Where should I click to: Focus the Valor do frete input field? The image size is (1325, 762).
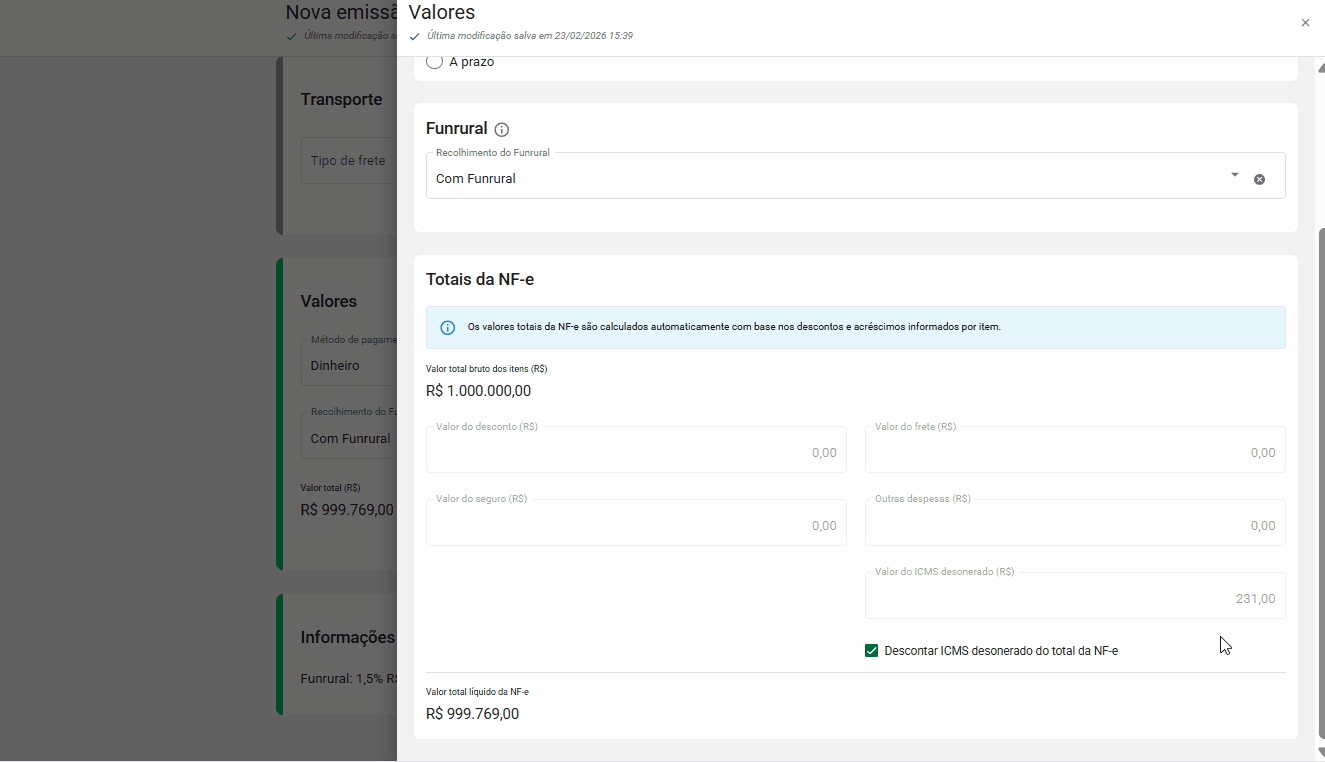(x=1075, y=452)
